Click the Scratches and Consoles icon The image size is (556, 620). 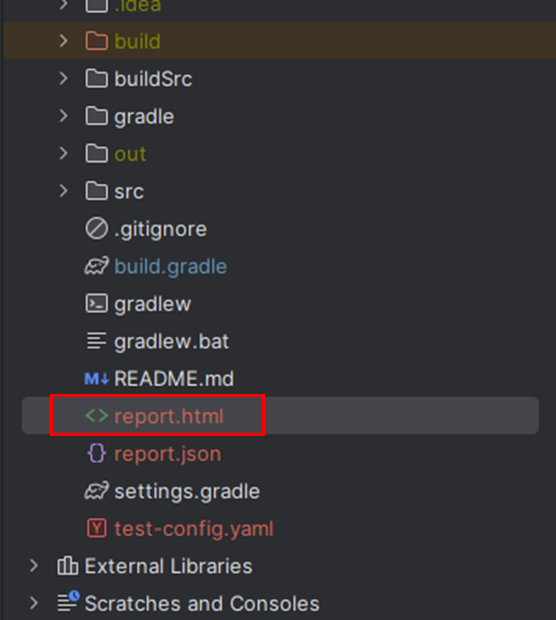point(68,601)
